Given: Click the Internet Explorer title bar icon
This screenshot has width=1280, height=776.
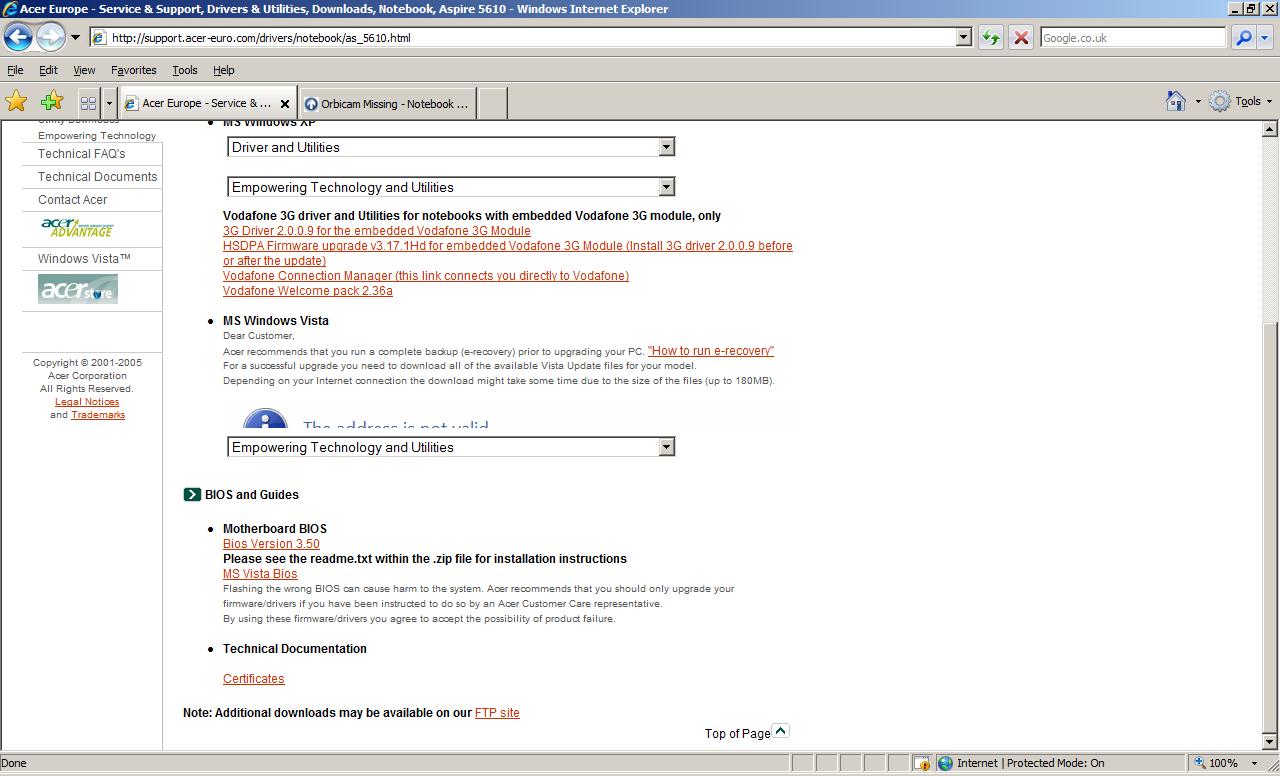Looking at the screenshot, I should click(x=10, y=9).
